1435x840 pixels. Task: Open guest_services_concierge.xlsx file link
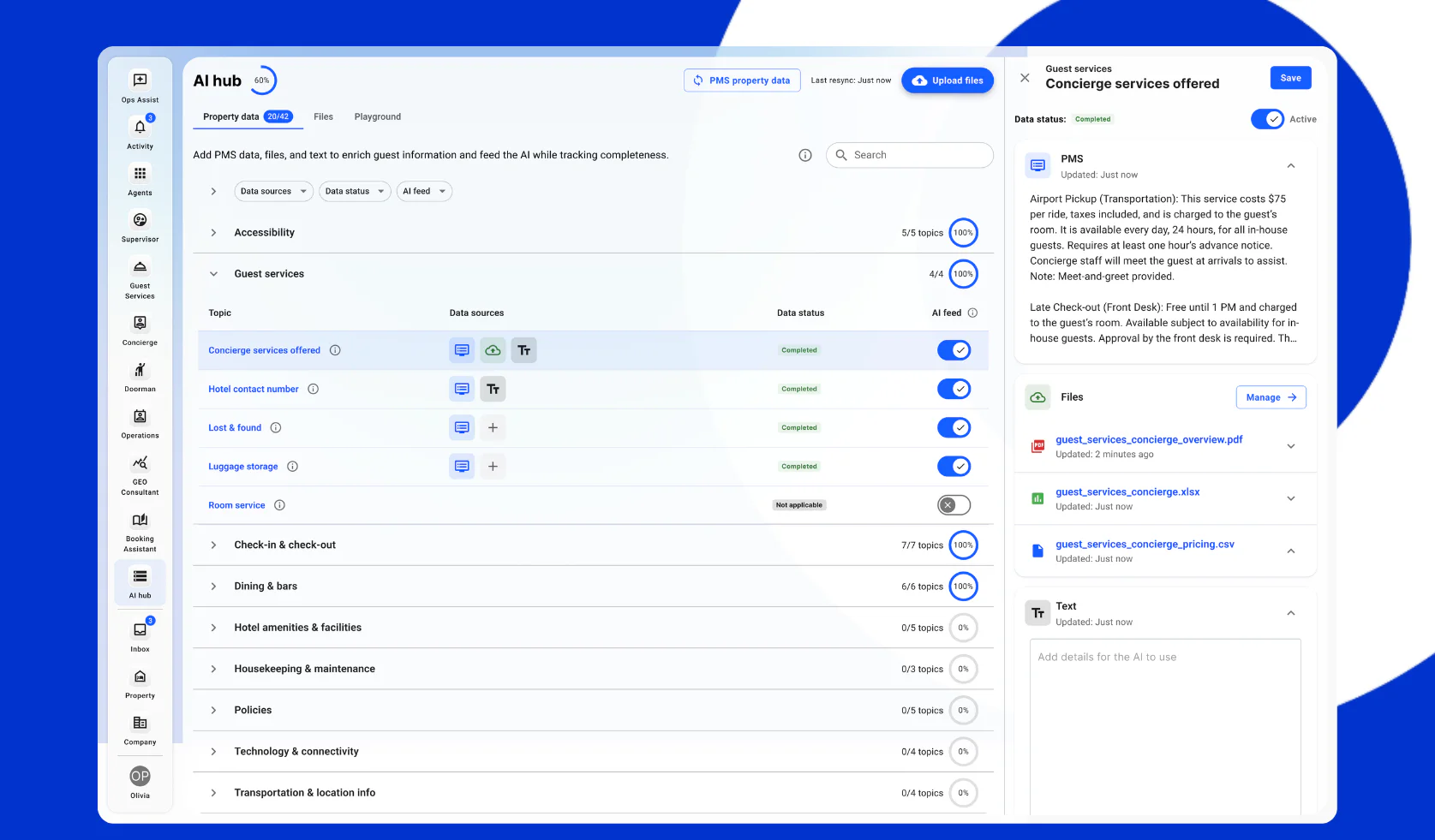(1127, 492)
